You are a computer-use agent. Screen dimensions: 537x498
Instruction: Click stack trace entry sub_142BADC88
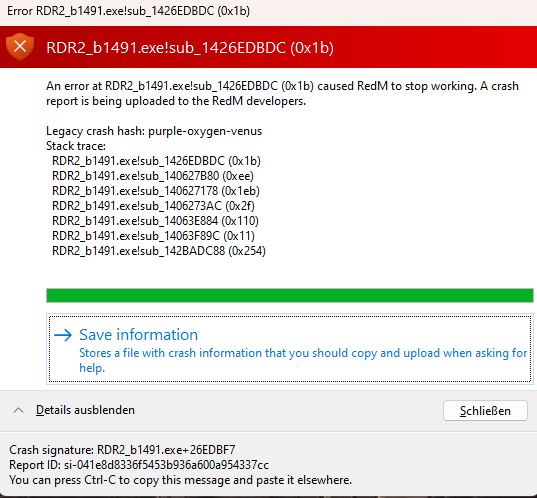pos(159,251)
